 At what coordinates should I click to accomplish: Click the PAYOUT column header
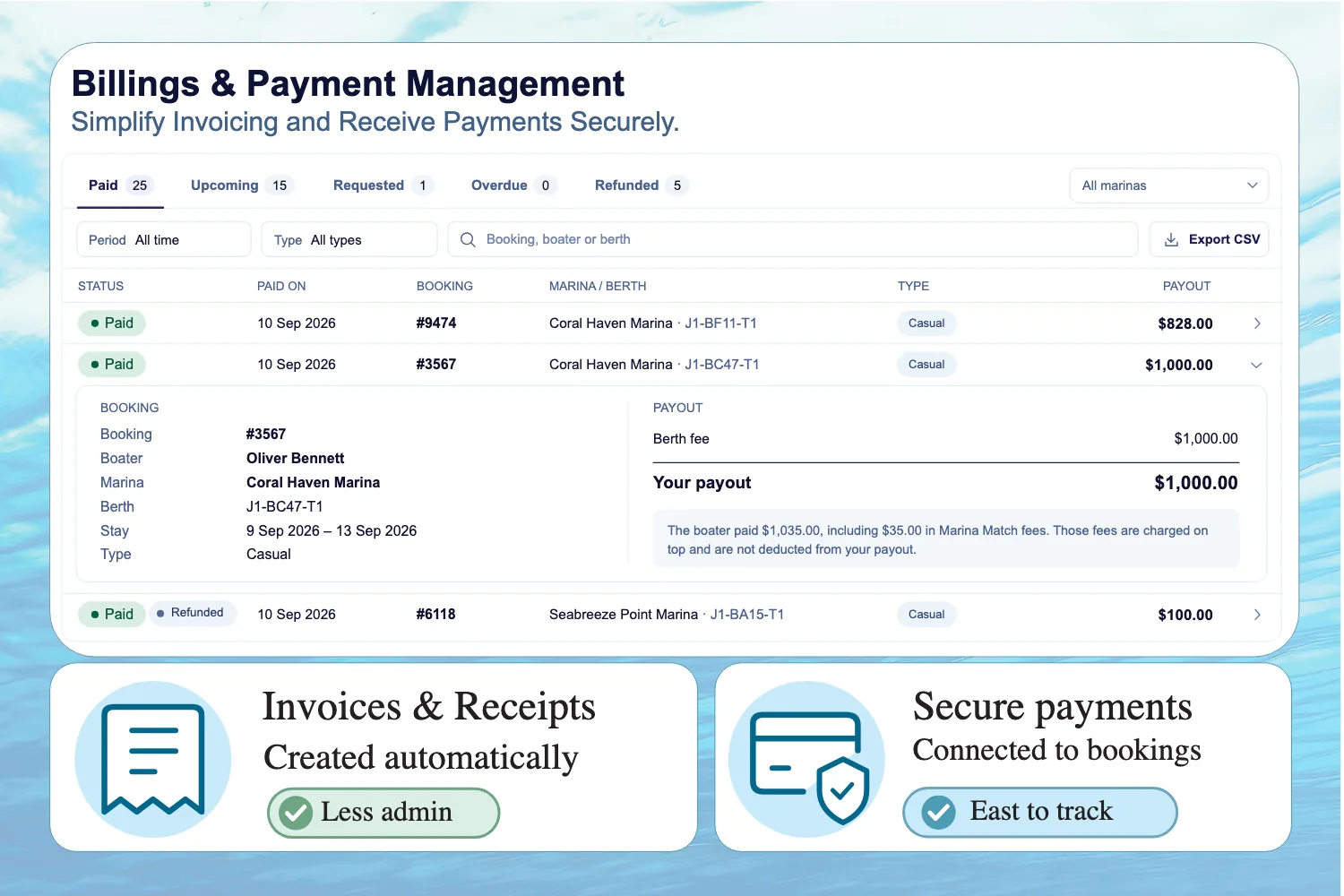coord(1186,287)
